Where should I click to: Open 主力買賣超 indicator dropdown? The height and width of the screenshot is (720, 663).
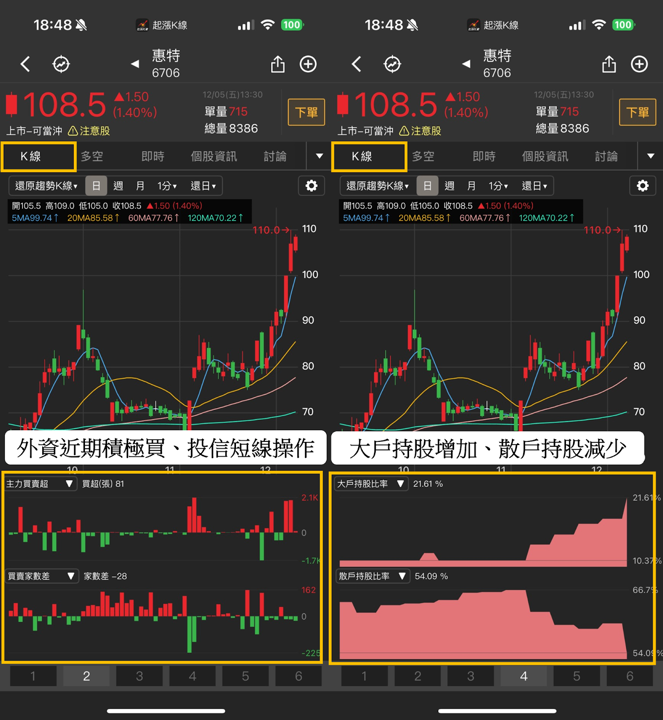40,484
